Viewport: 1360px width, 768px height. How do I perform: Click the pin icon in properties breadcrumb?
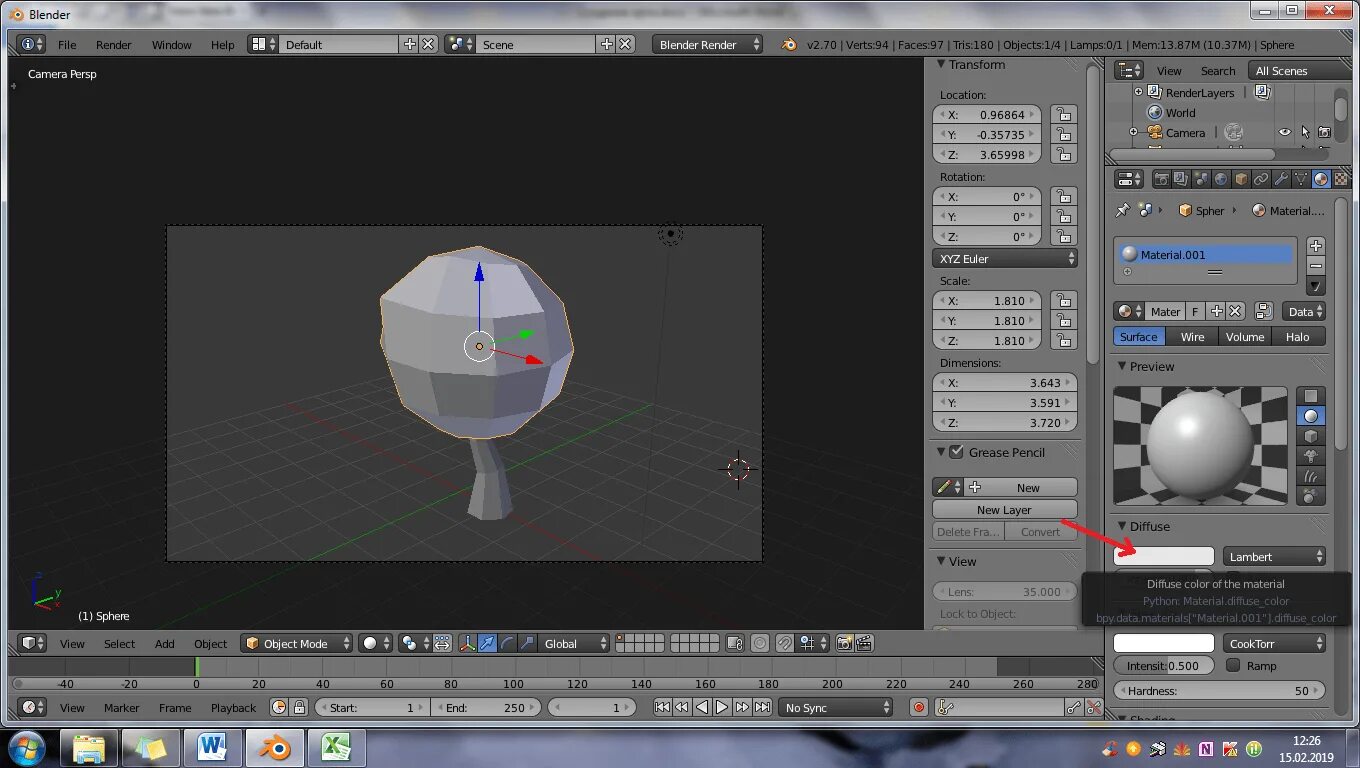click(x=1123, y=211)
